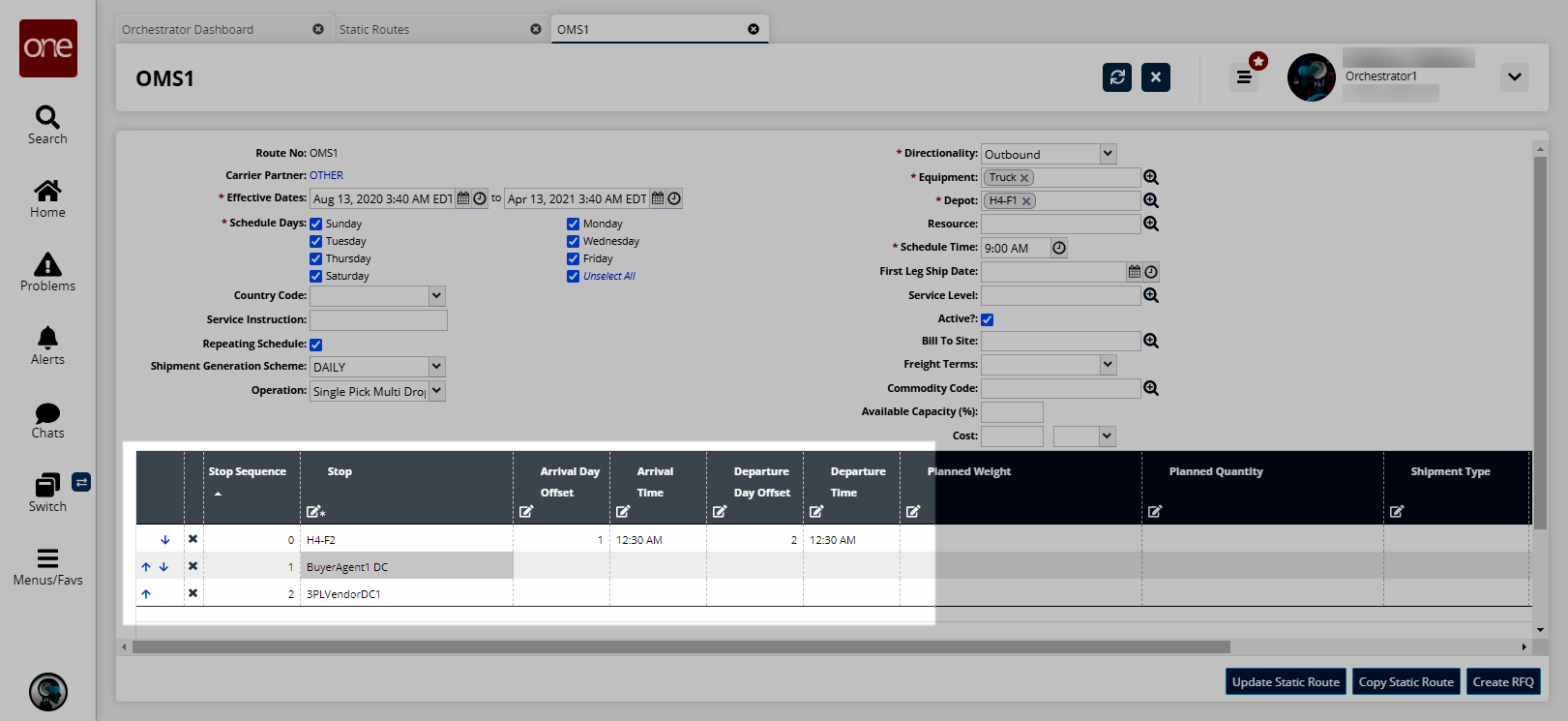Move BuyerAgent1 DC stop down
Viewport: 1568px width, 721px height.
point(163,567)
